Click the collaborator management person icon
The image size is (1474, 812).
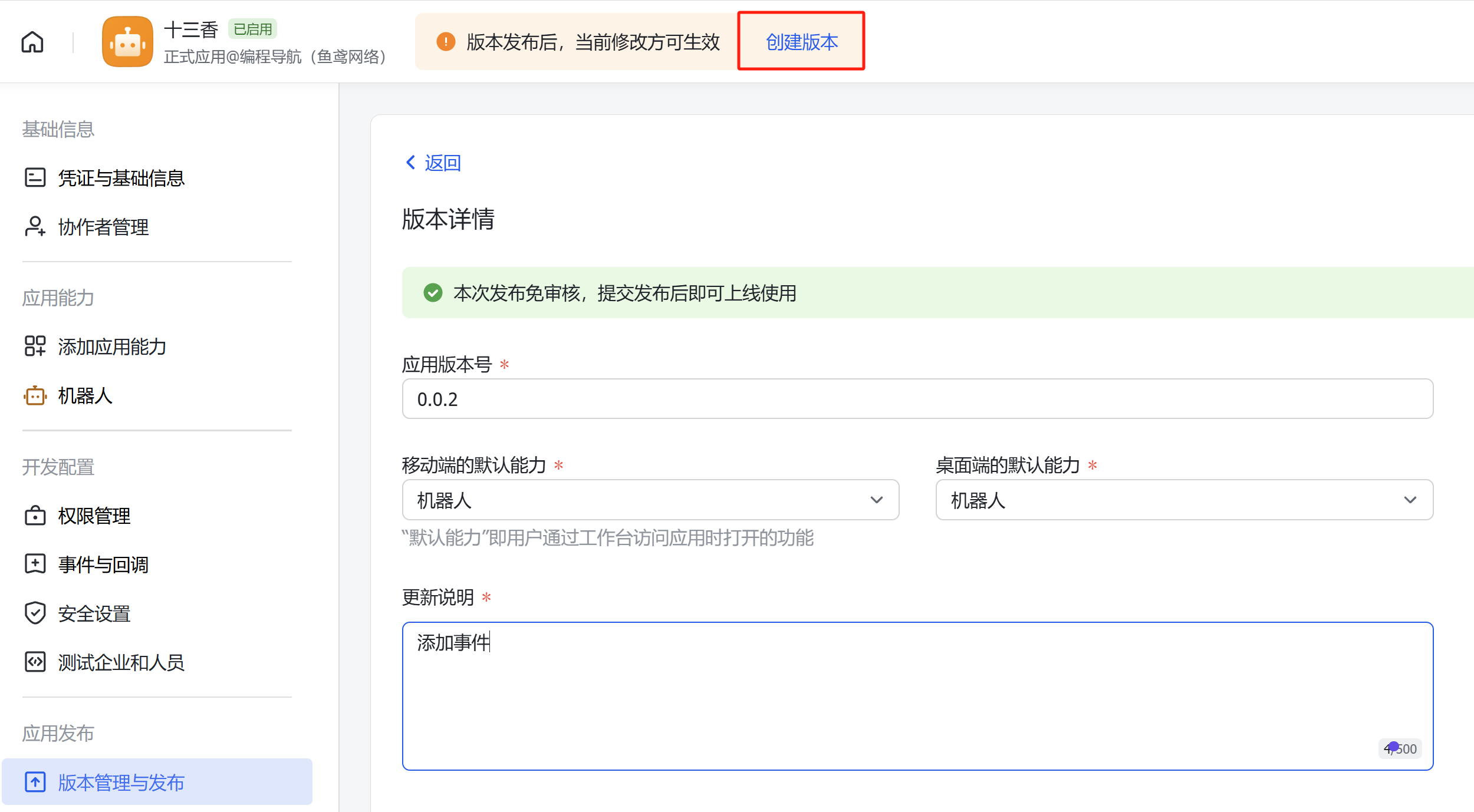tap(35, 226)
